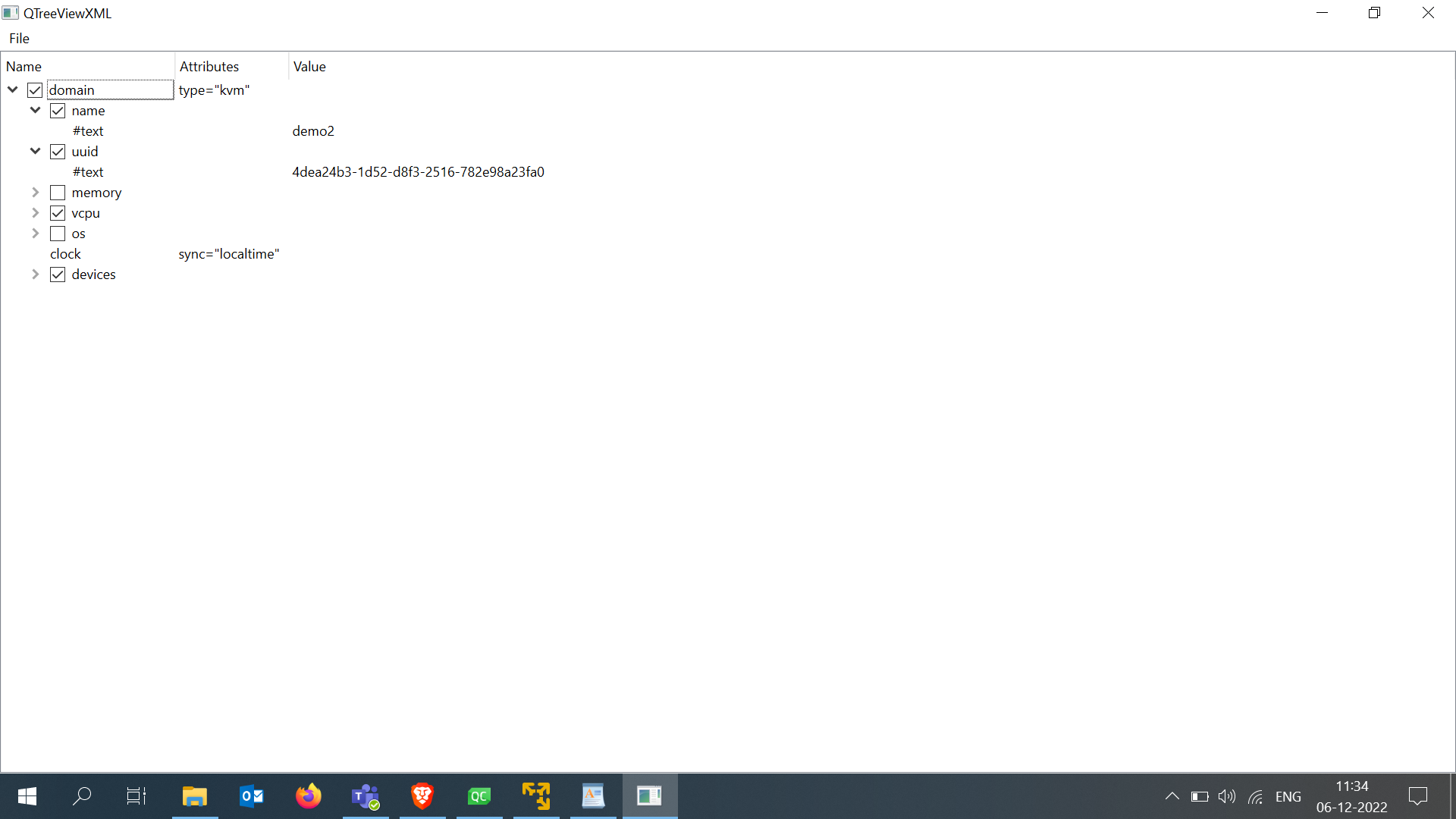Click the demo2 value text field
The image size is (1456, 819).
[x=313, y=131]
